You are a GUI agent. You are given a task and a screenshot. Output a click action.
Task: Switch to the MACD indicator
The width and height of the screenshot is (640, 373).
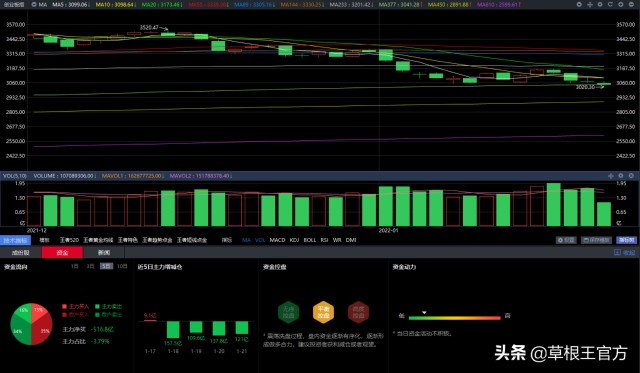[278, 240]
